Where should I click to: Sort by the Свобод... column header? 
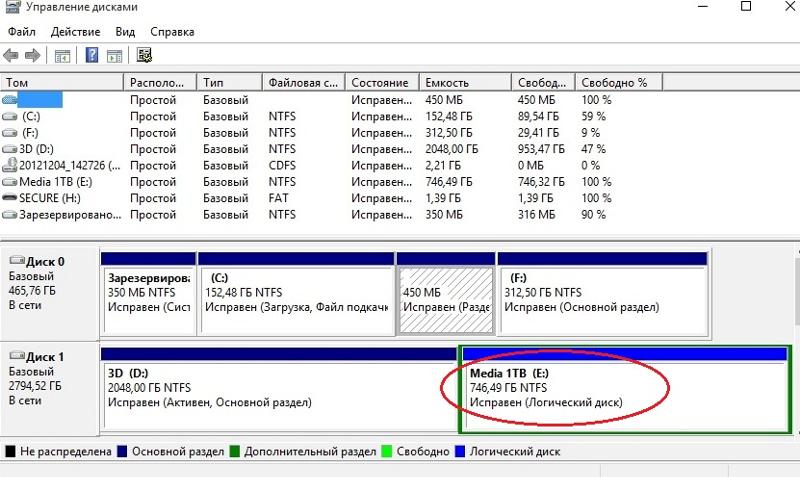(x=543, y=82)
